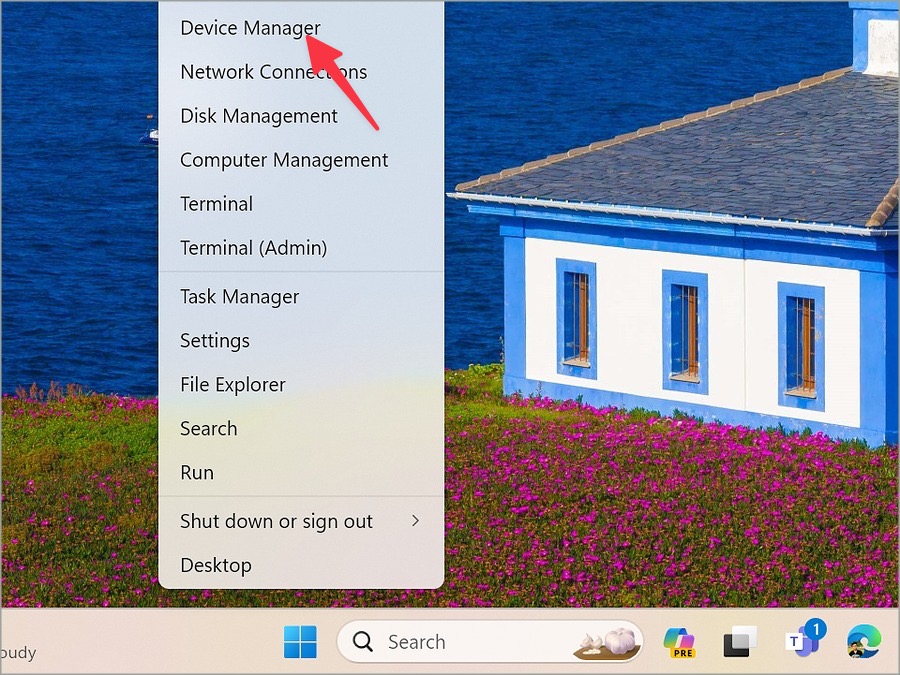Open Settings from the context menu

301,341
